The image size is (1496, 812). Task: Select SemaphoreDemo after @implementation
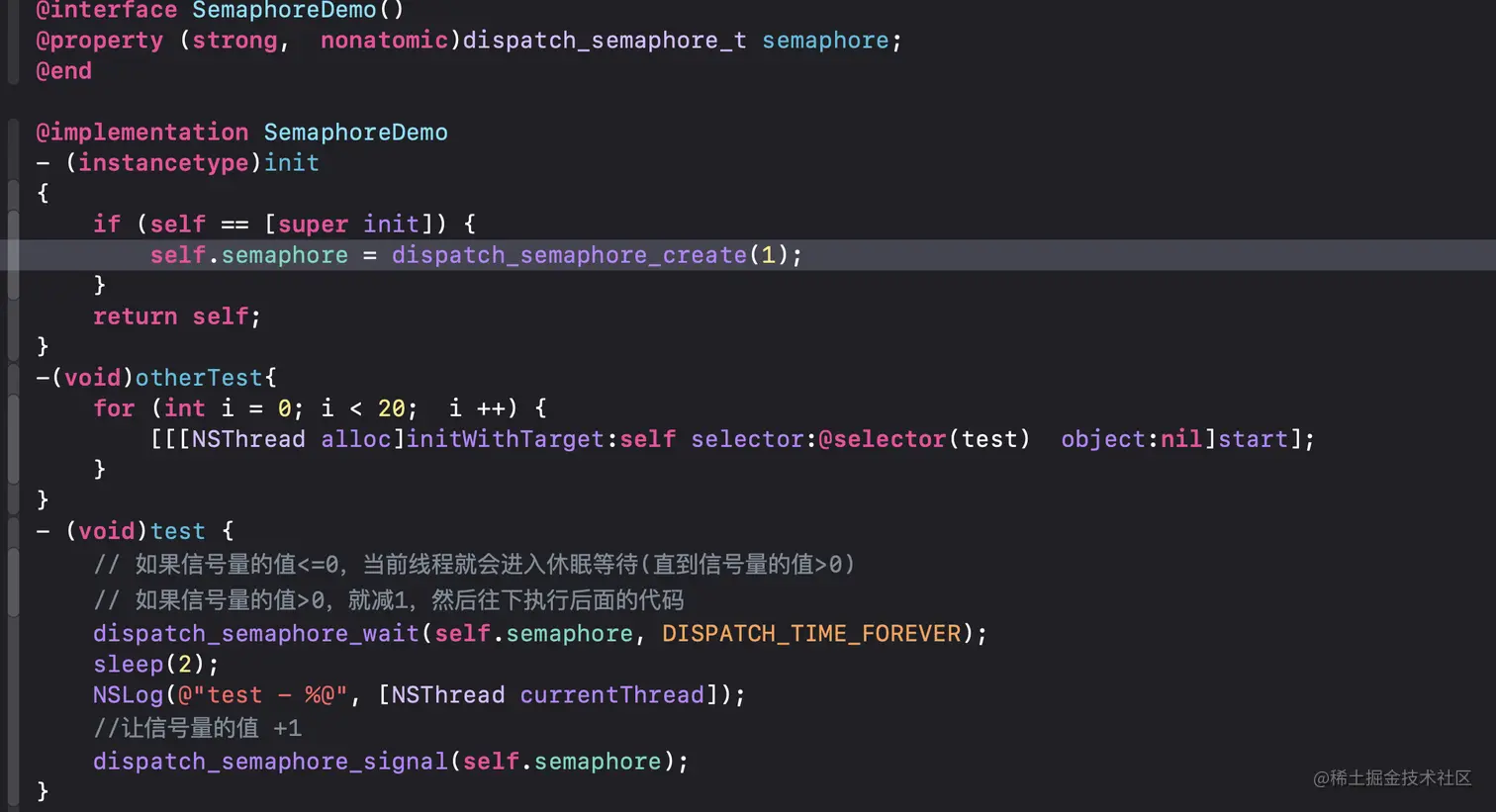[x=355, y=133]
